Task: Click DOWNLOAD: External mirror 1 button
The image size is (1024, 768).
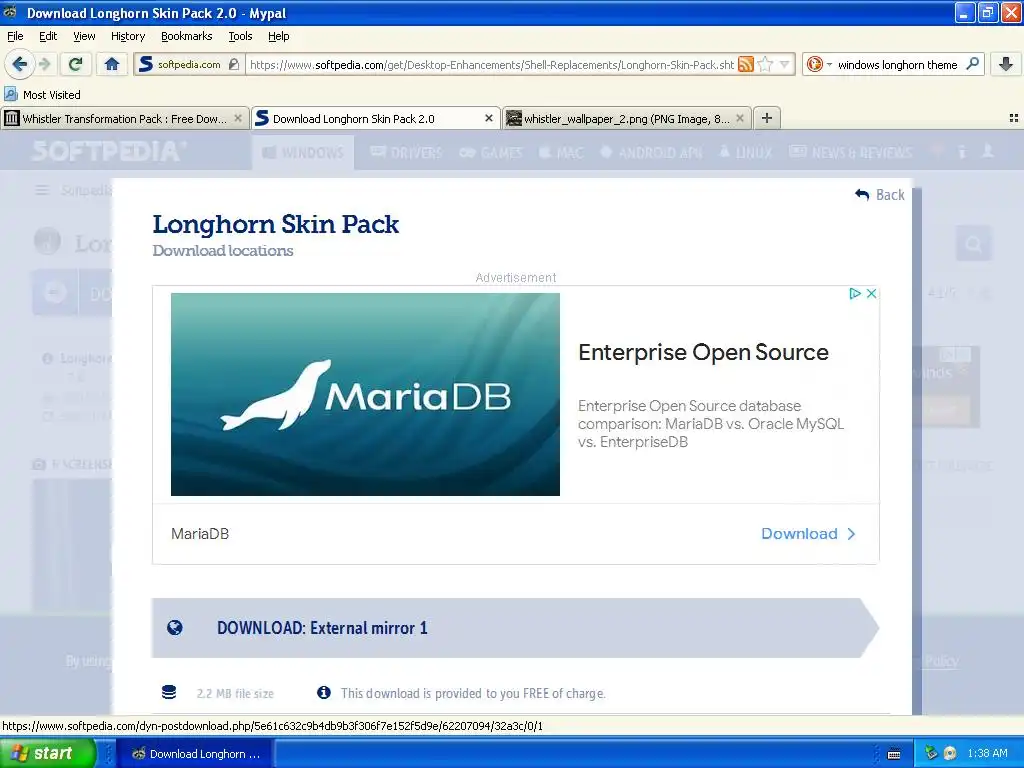Action: click(515, 628)
